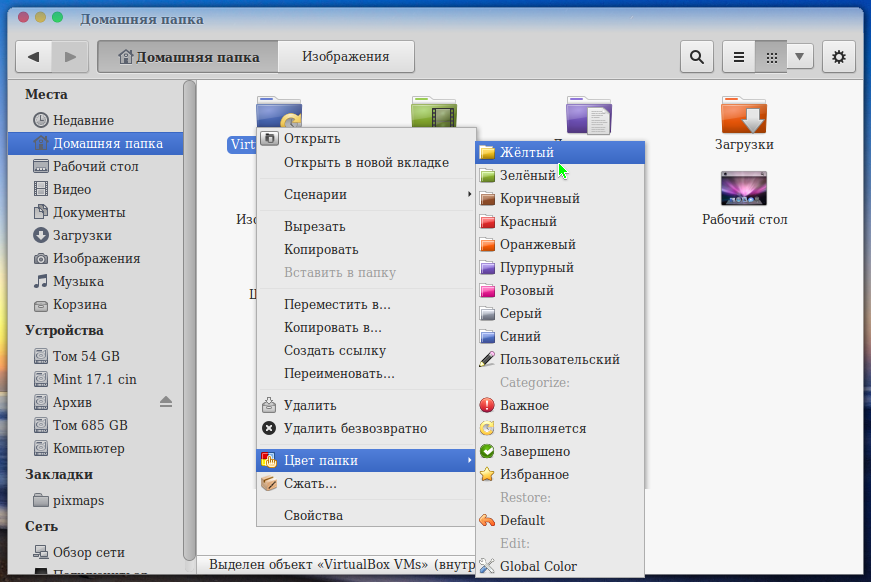Open Обзор сети in the sidebar

pyautogui.click(x=96, y=553)
